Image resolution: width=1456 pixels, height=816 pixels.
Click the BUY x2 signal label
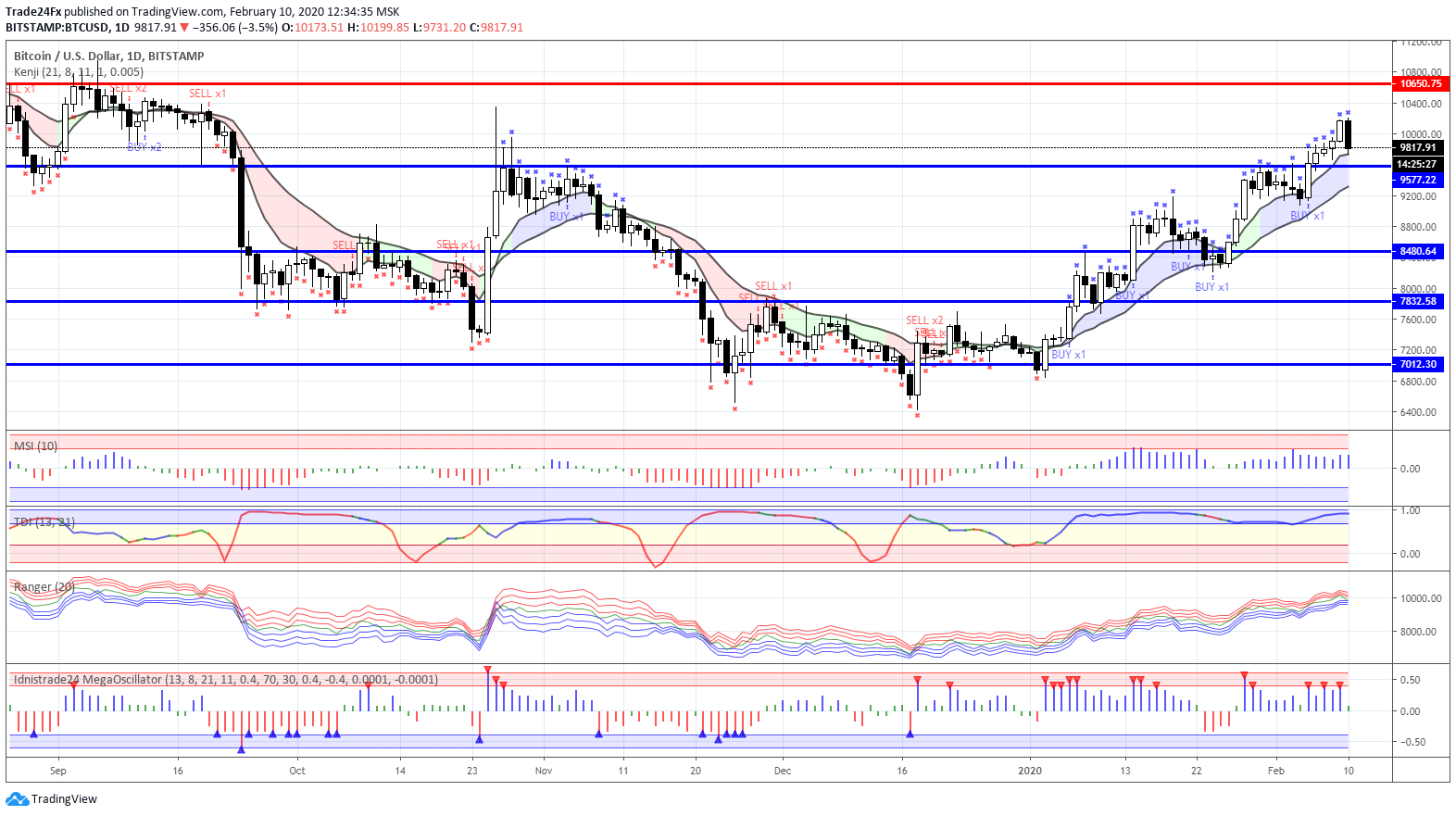[144, 147]
